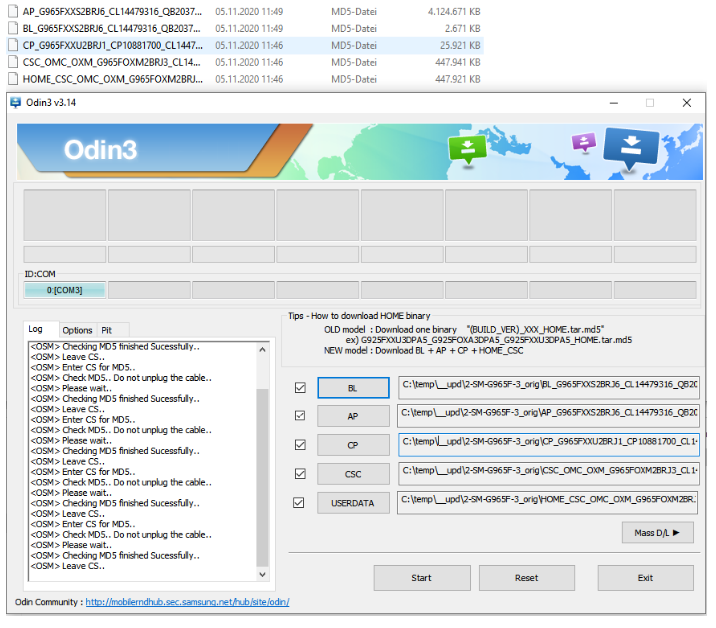Click the CSC file select button
The width and height of the screenshot is (716, 628).
(x=353, y=474)
